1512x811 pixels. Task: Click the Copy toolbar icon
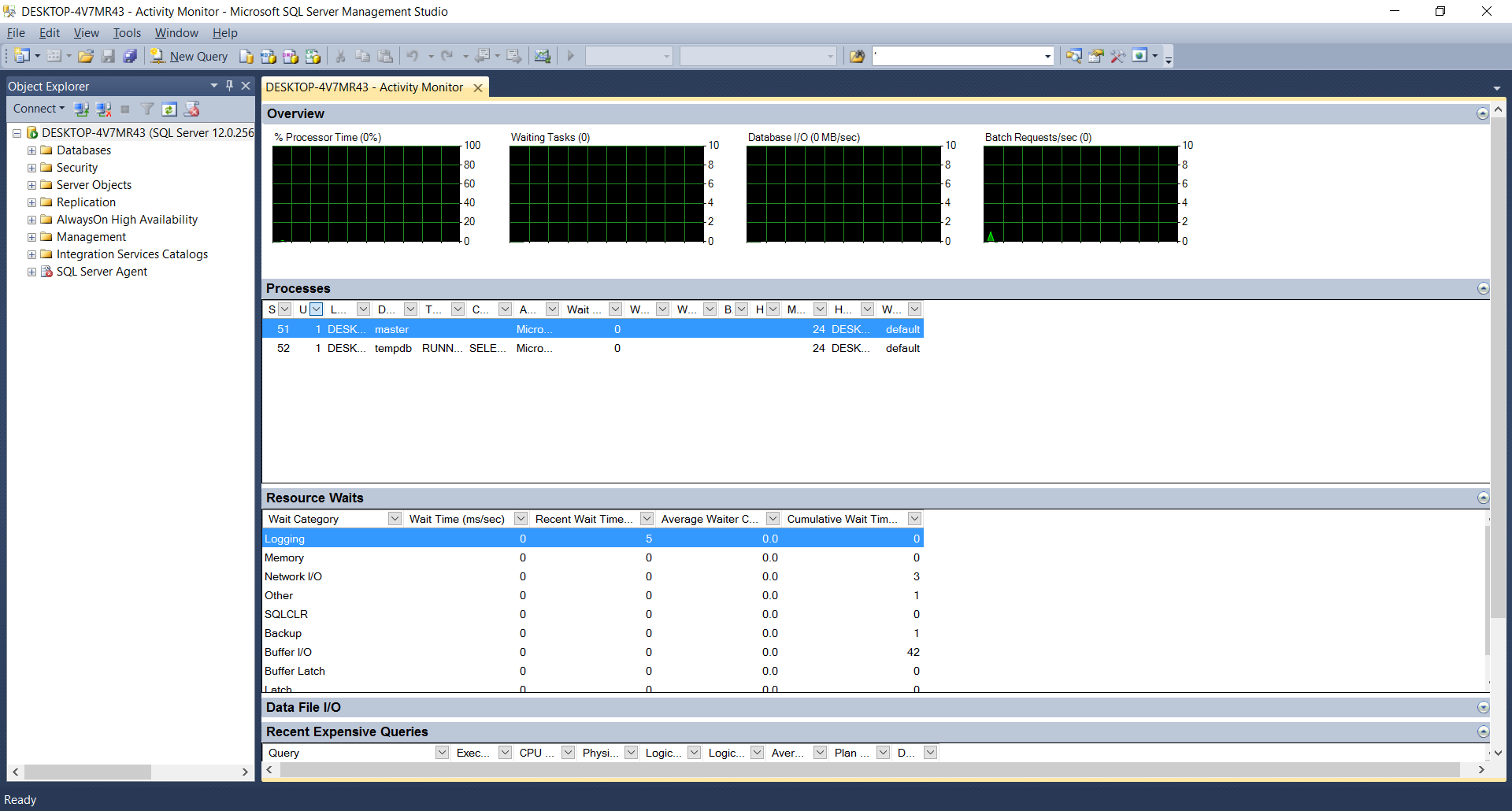tap(362, 56)
